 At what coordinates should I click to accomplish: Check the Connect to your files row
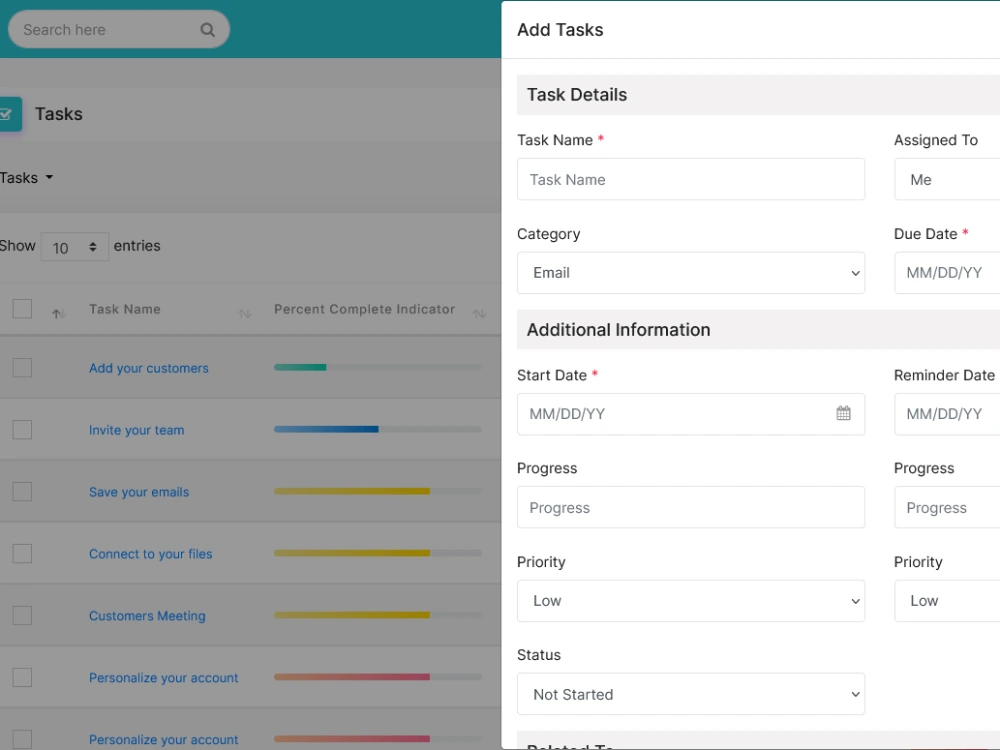click(22, 553)
